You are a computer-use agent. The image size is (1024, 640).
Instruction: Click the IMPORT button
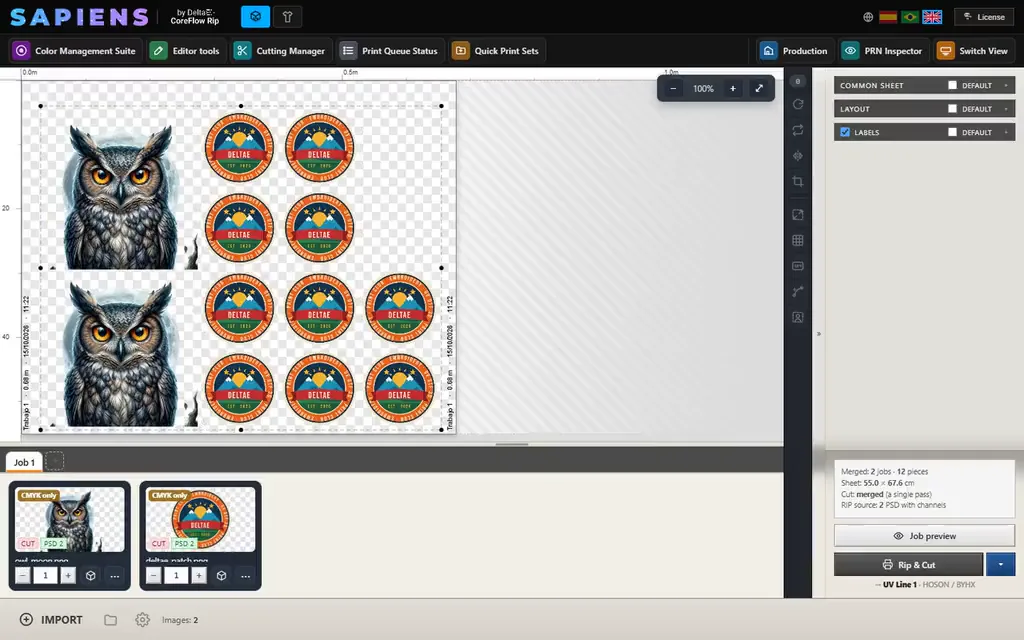(x=52, y=620)
